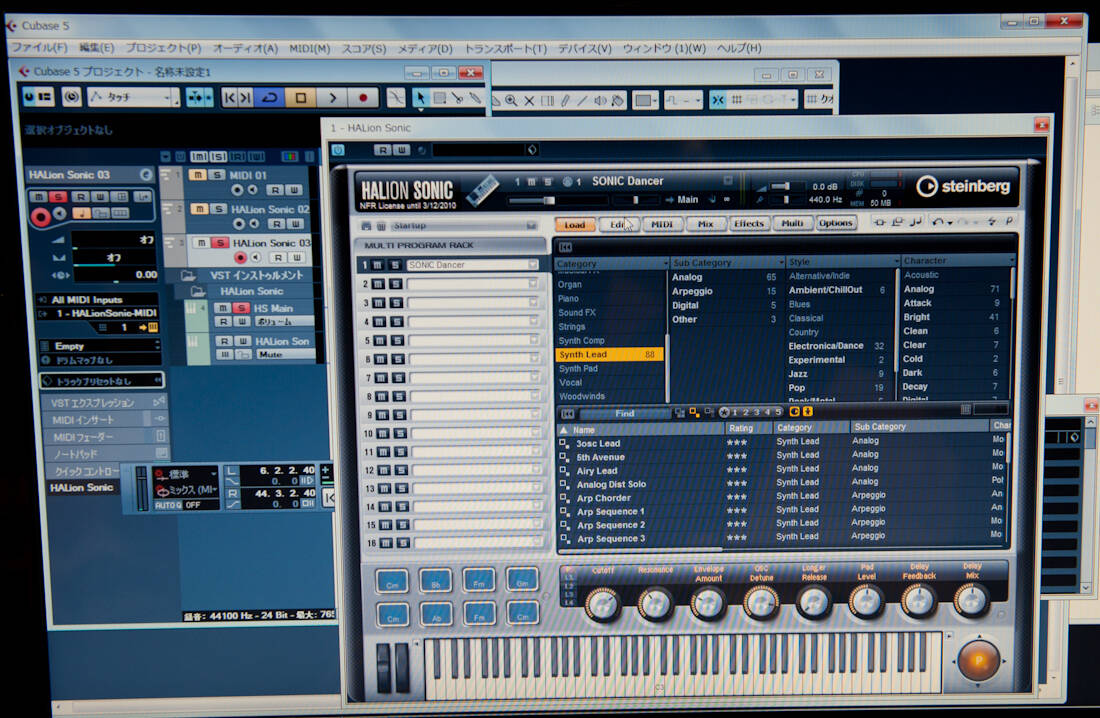Click the Load page button in HALion Sonic
1100x718 pixels.
[575, 225]
